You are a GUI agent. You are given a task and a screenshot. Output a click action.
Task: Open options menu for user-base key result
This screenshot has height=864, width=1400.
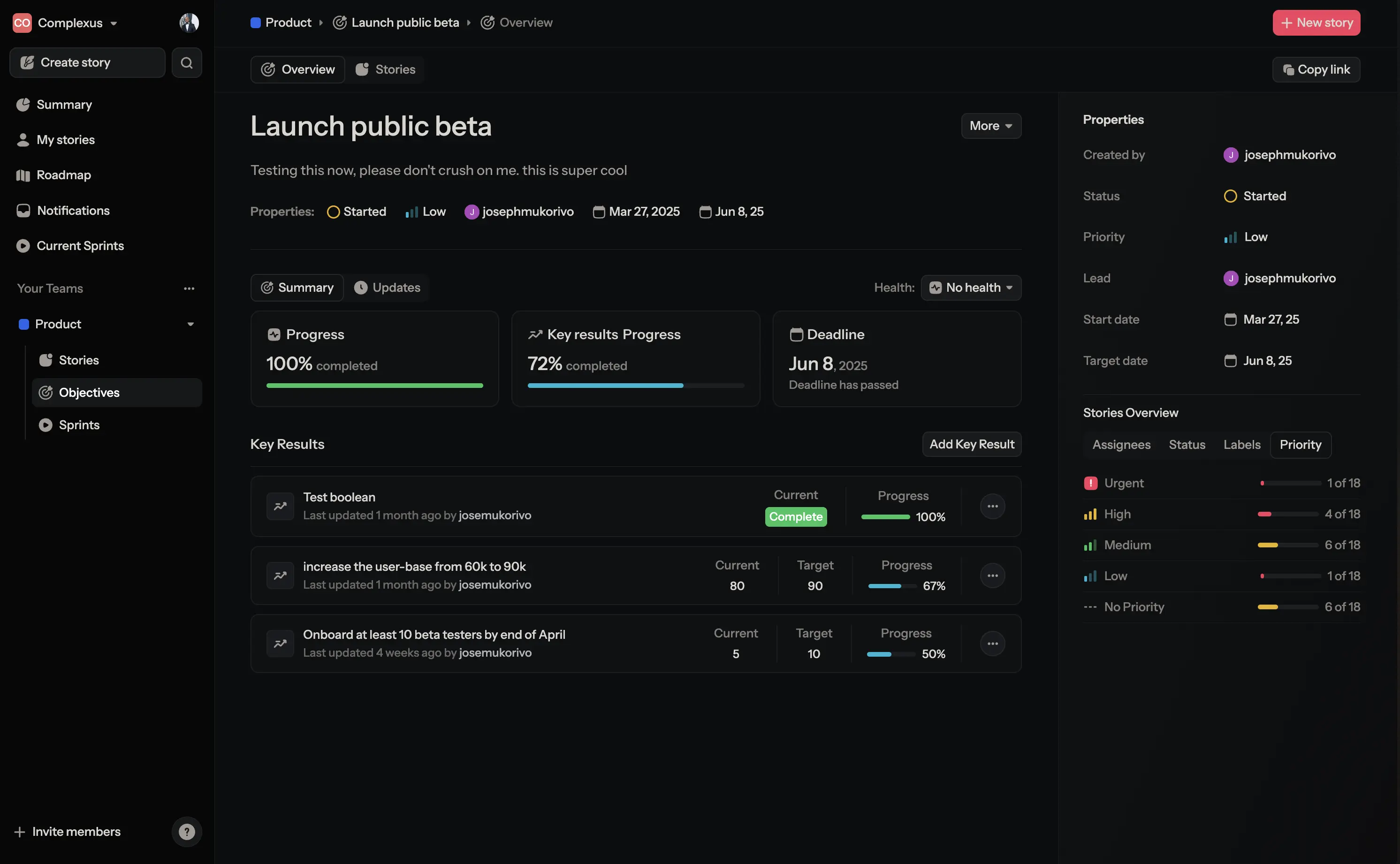point(993,576)
